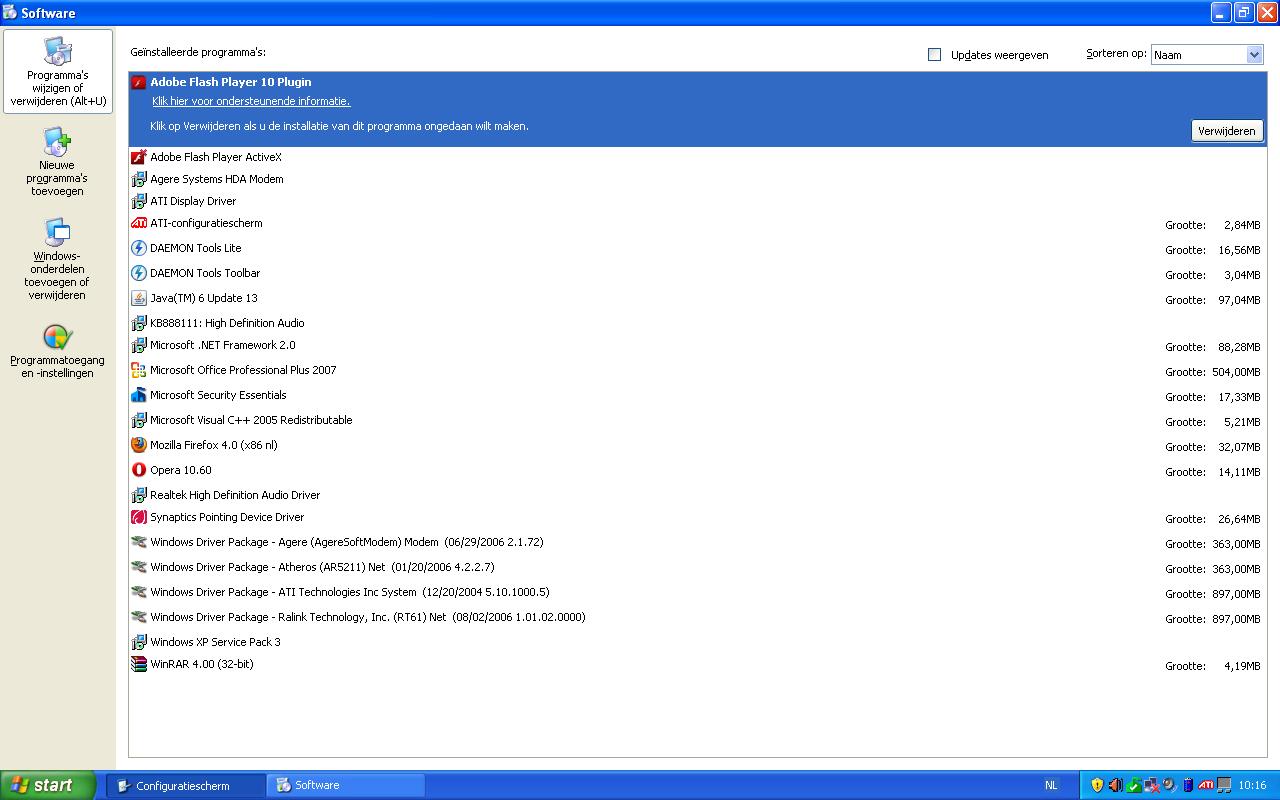Click the Microsoft Office Professional Plus 2007 icon
This screenshot has width=1280, height=800.
(139, 370)
